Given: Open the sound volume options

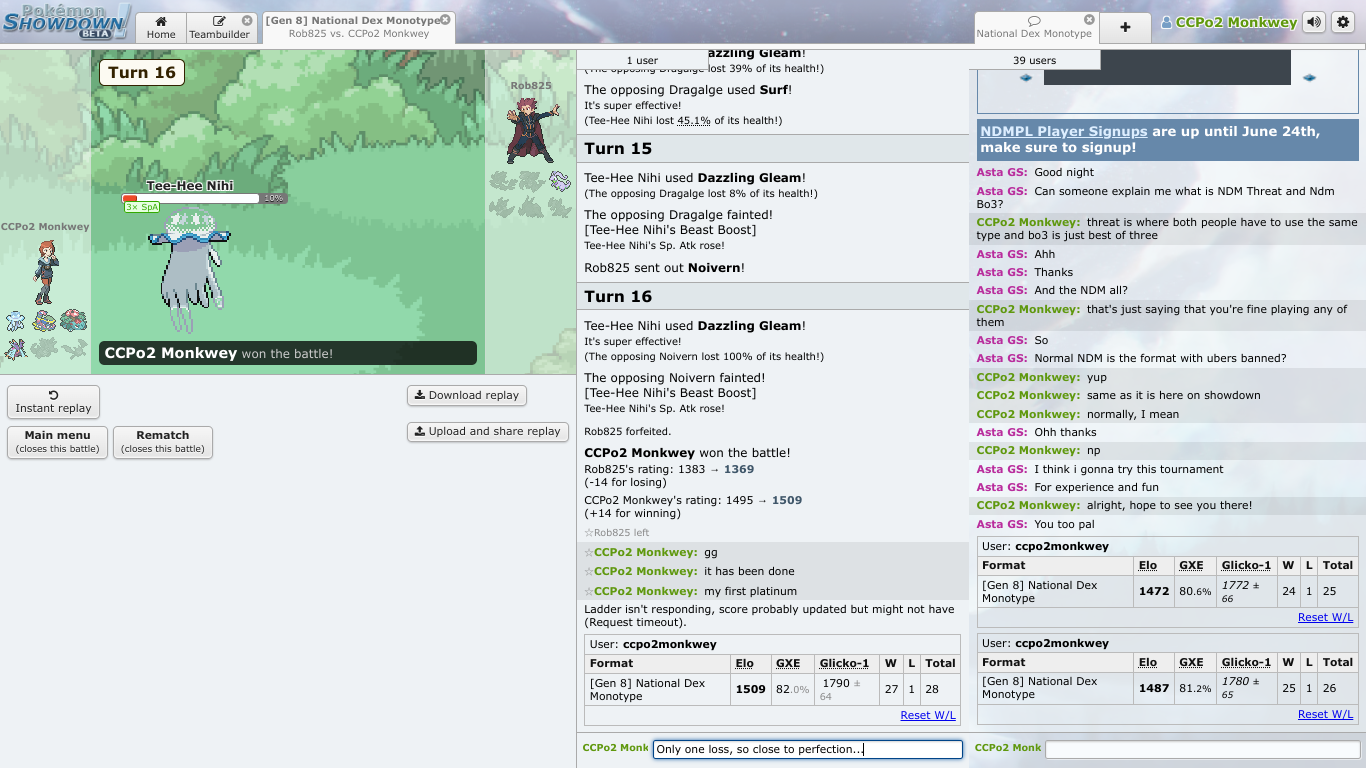Looking at the screenshot, I should (1313, 22).
